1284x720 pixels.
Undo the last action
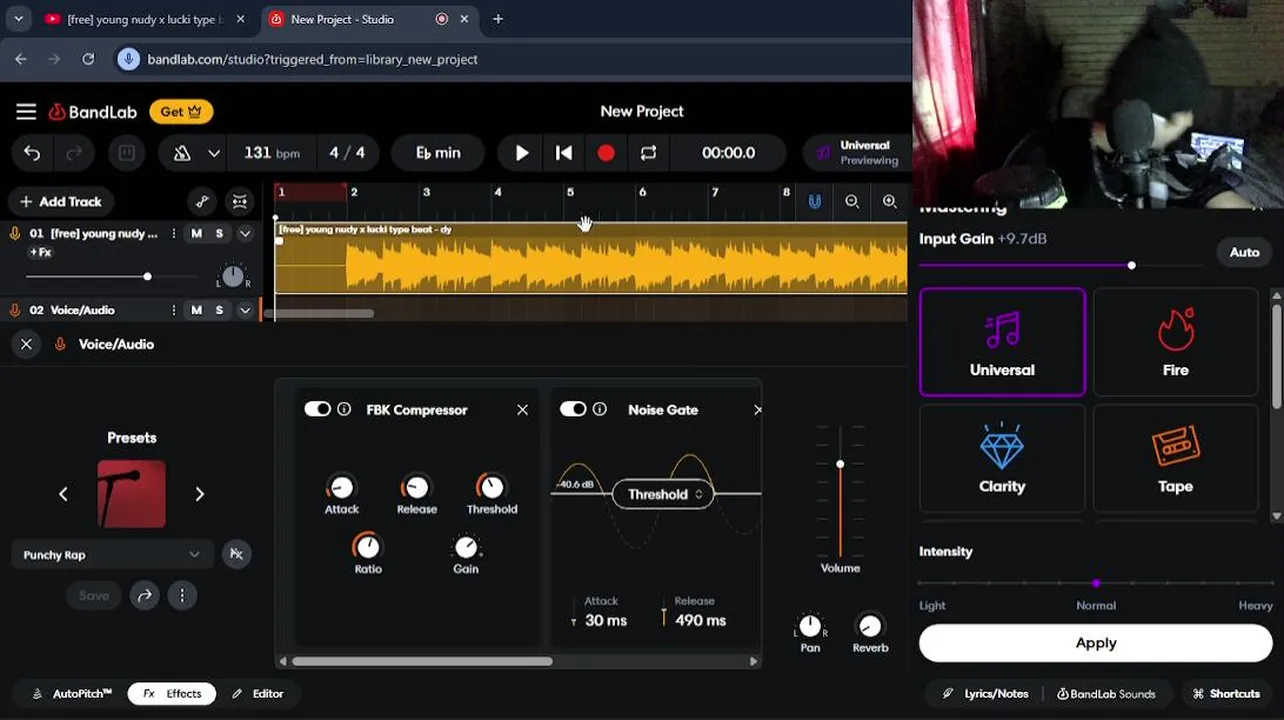click(32, 153)
